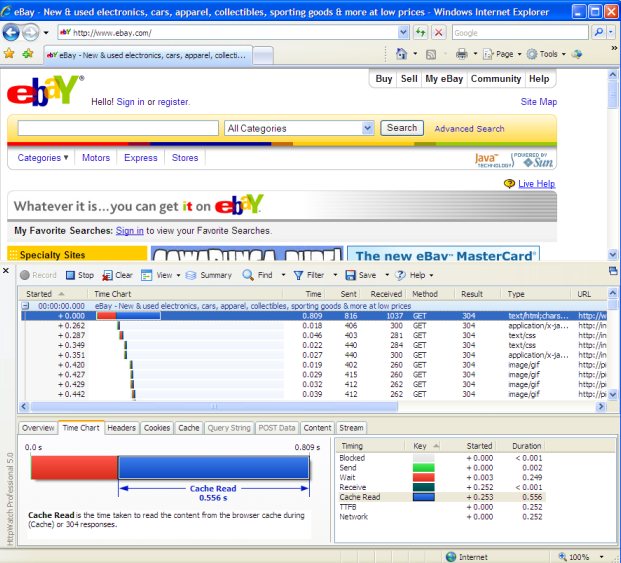Click the Google search box
The image size is (621, 563).
pyautogui.click(x=520, y=32)
